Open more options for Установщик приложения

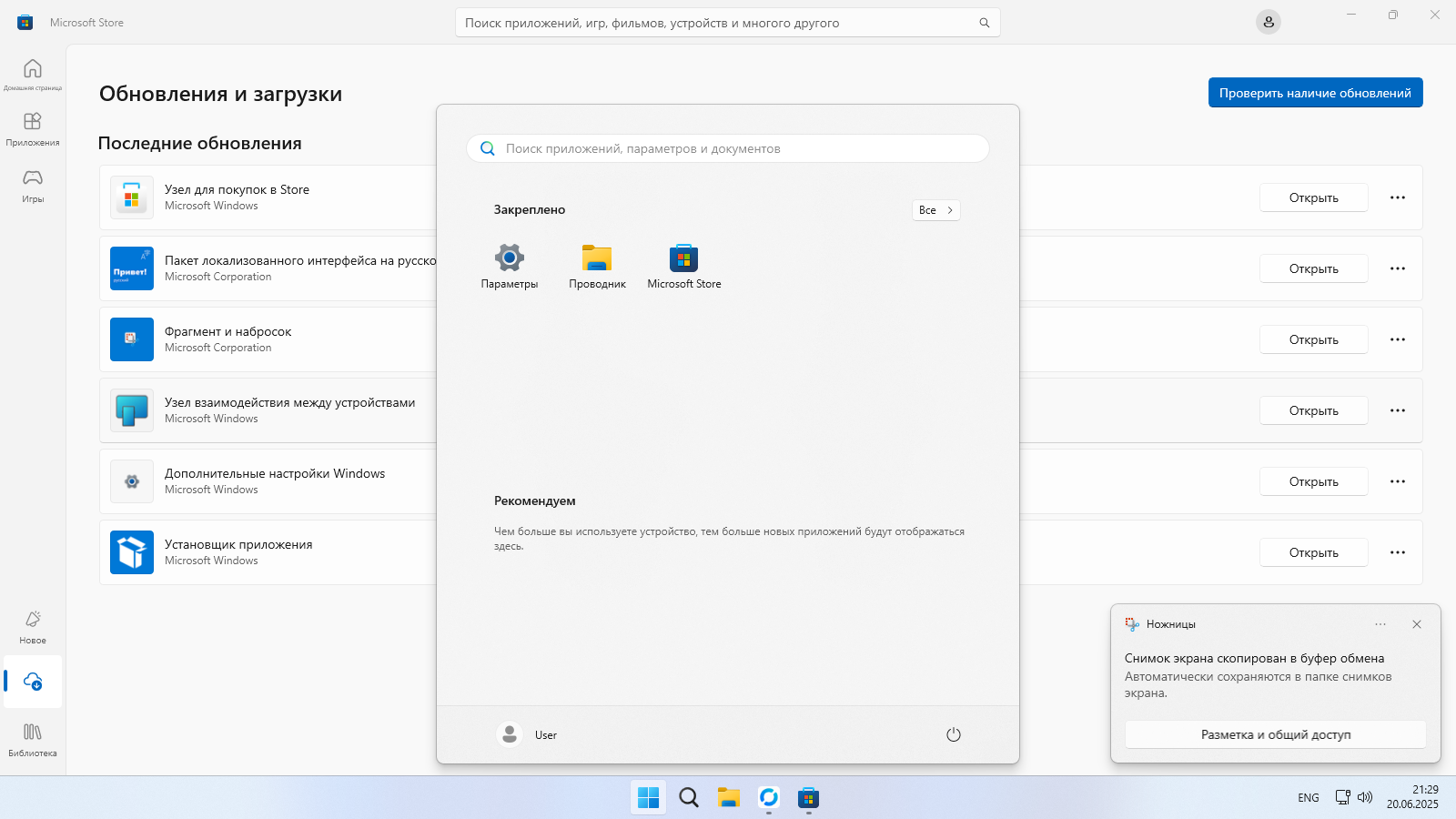[x=1398, y=552]
